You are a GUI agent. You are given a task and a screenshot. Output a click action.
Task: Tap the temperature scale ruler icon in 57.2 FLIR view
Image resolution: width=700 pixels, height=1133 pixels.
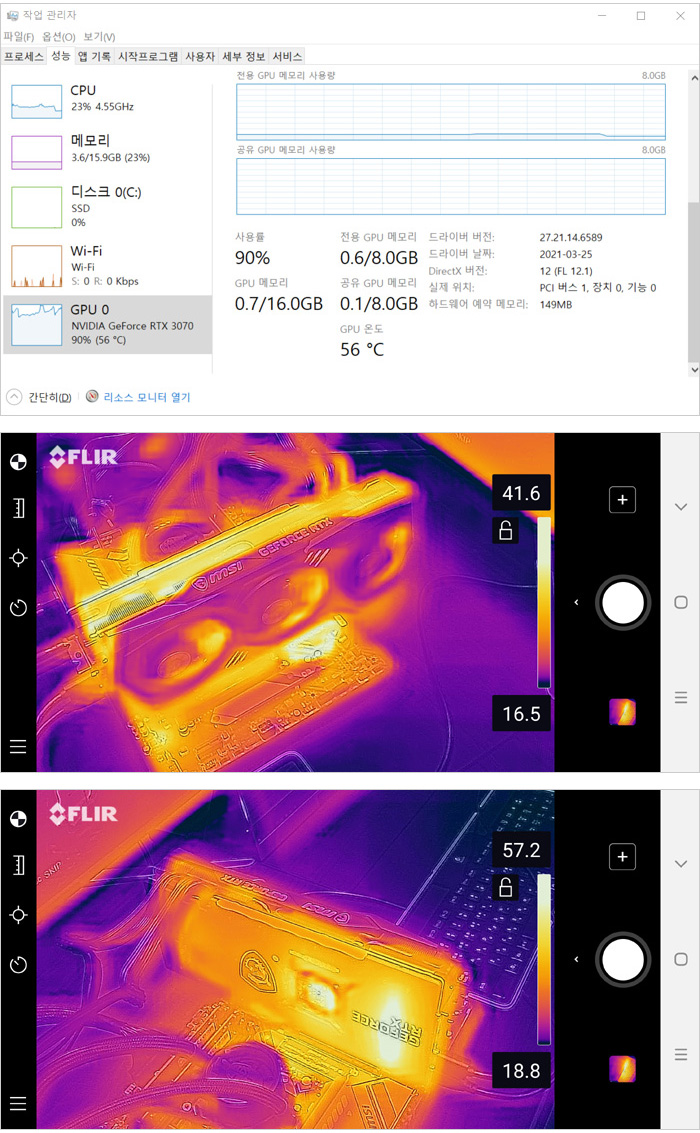point(18,865)
